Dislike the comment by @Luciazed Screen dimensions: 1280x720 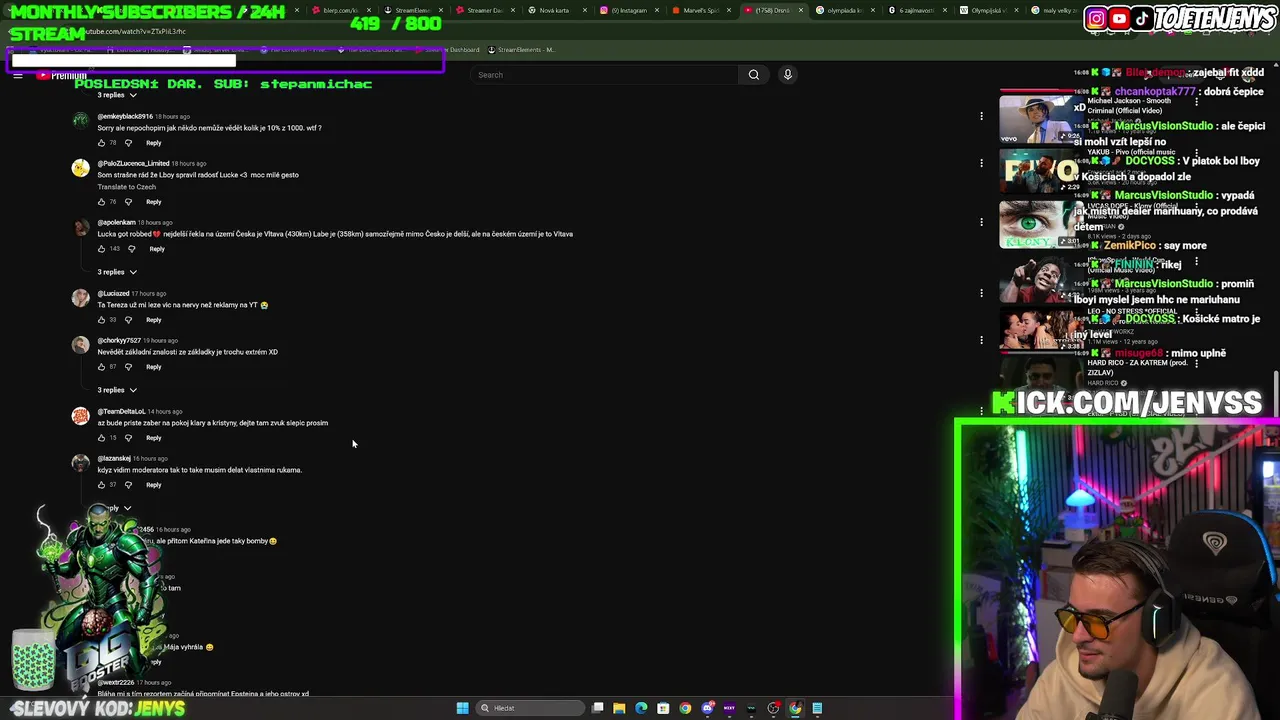click(x=128, y=320)
